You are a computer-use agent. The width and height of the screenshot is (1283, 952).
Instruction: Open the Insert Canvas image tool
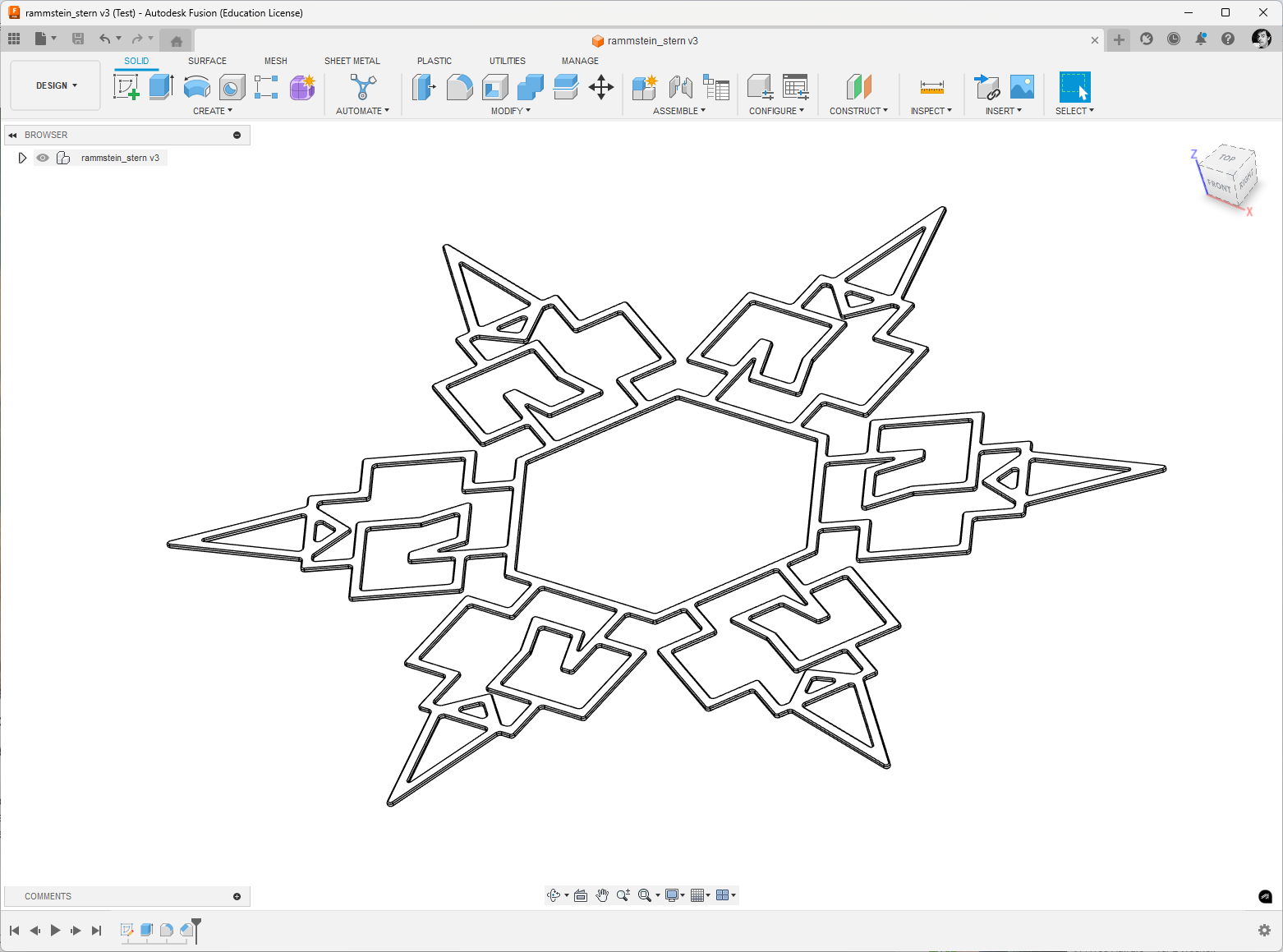1022,86
